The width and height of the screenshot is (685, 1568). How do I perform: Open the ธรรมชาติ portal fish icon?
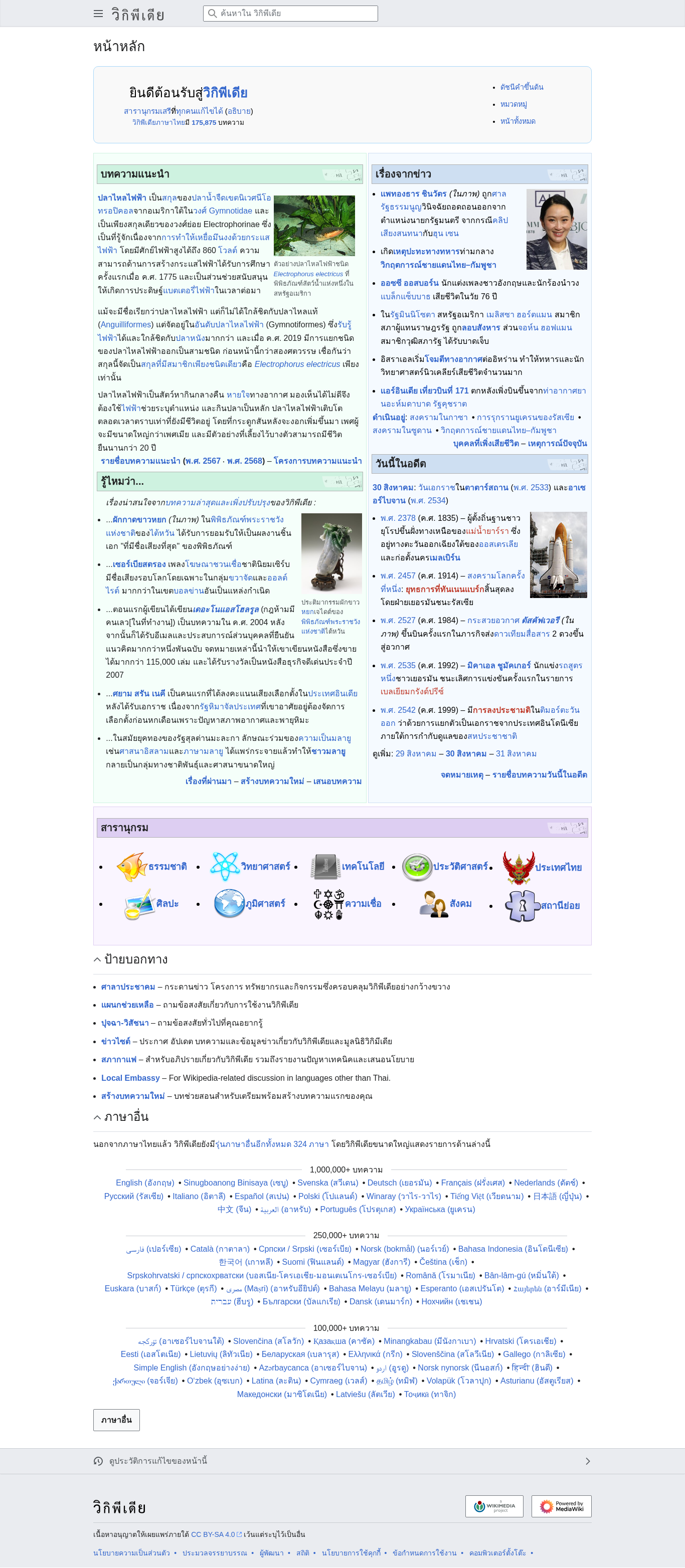(x=131, y=866)
